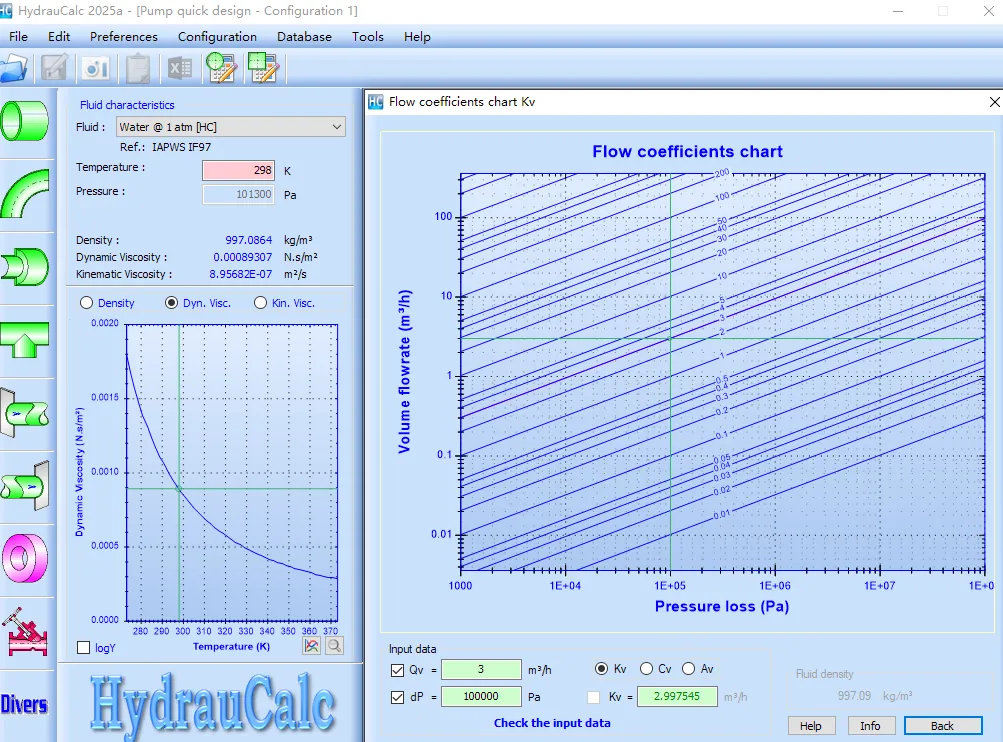Toggle the checkbox left of Kv result
1003x742 pixels.
click(594, 697)
